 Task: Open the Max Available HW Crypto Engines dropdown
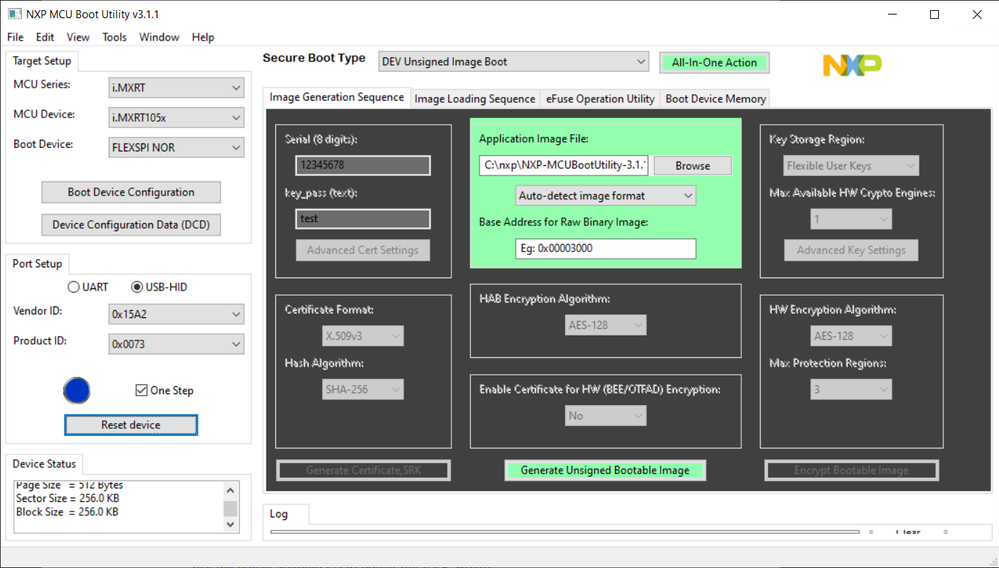(851, 220)
